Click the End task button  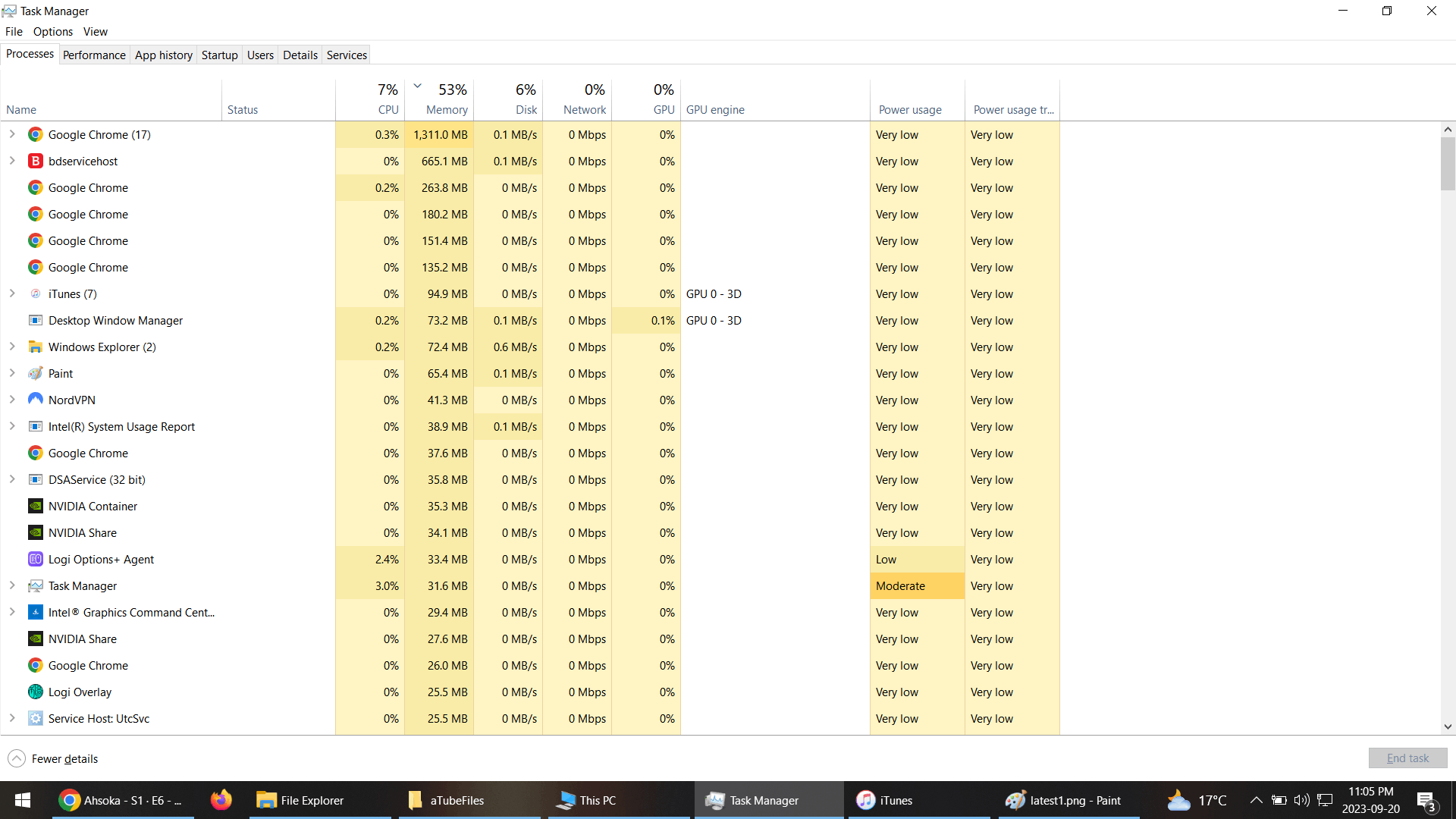(x=1407, y=758)
